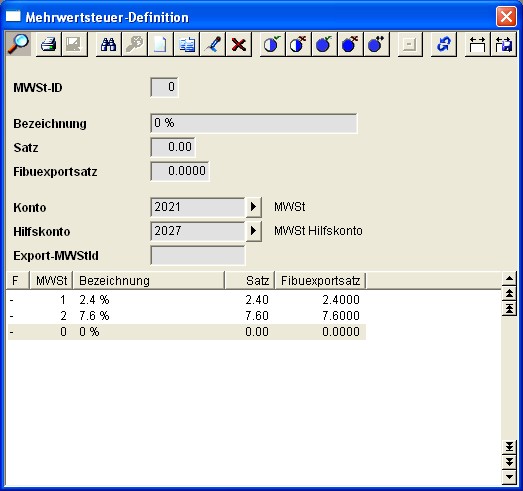
Task: Sort by the Fibuexportsatz column header
Action: coord(320,281)
